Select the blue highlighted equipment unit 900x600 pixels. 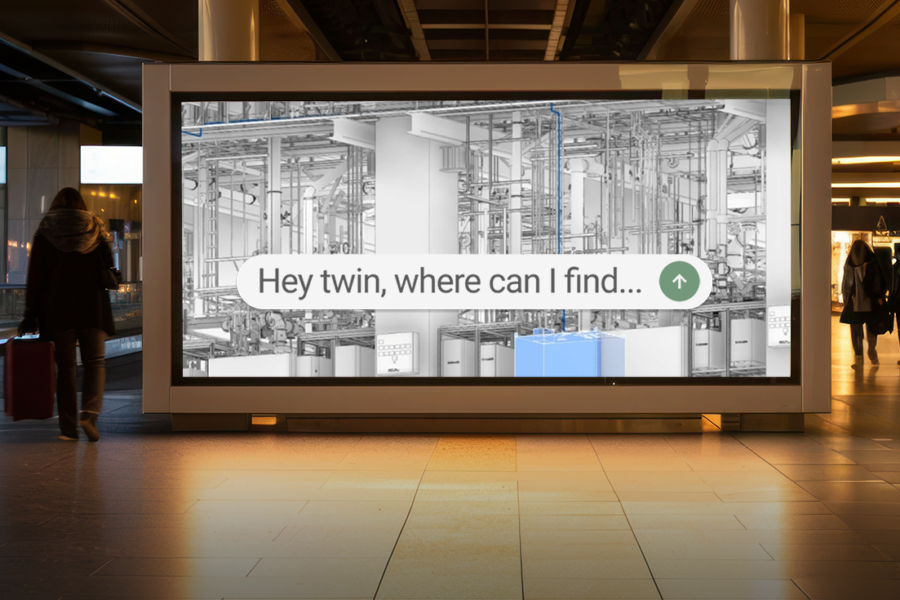pos(557,353)
